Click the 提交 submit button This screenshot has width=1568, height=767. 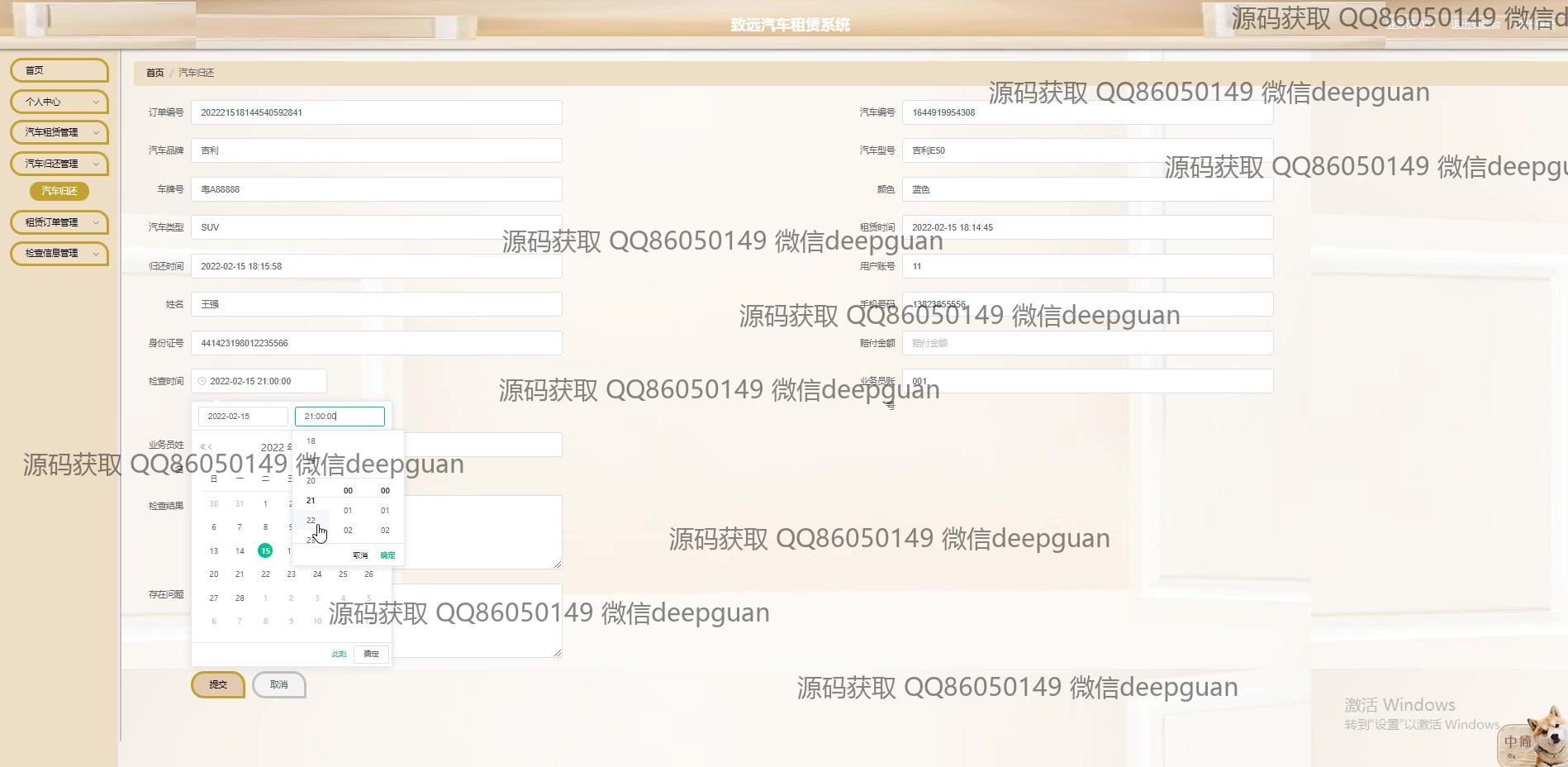click(x=218, y=684)
